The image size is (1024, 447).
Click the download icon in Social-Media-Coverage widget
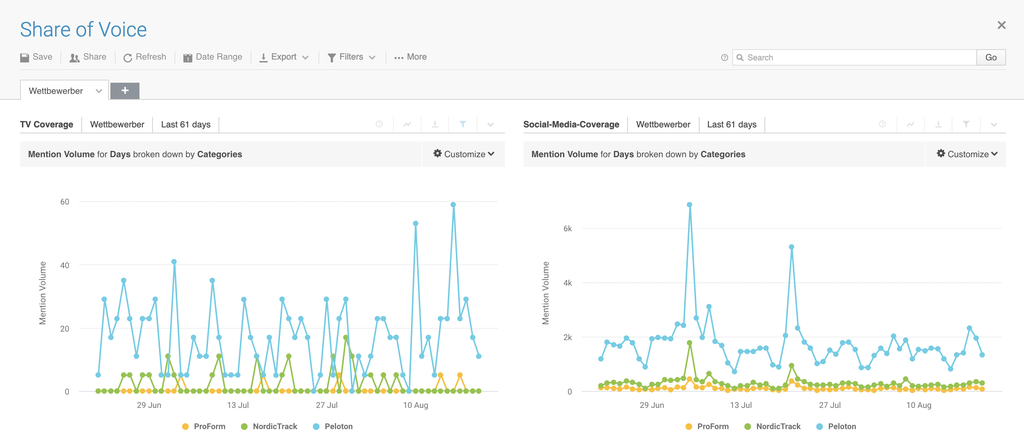pyautogui.click(x=938, y=125)
